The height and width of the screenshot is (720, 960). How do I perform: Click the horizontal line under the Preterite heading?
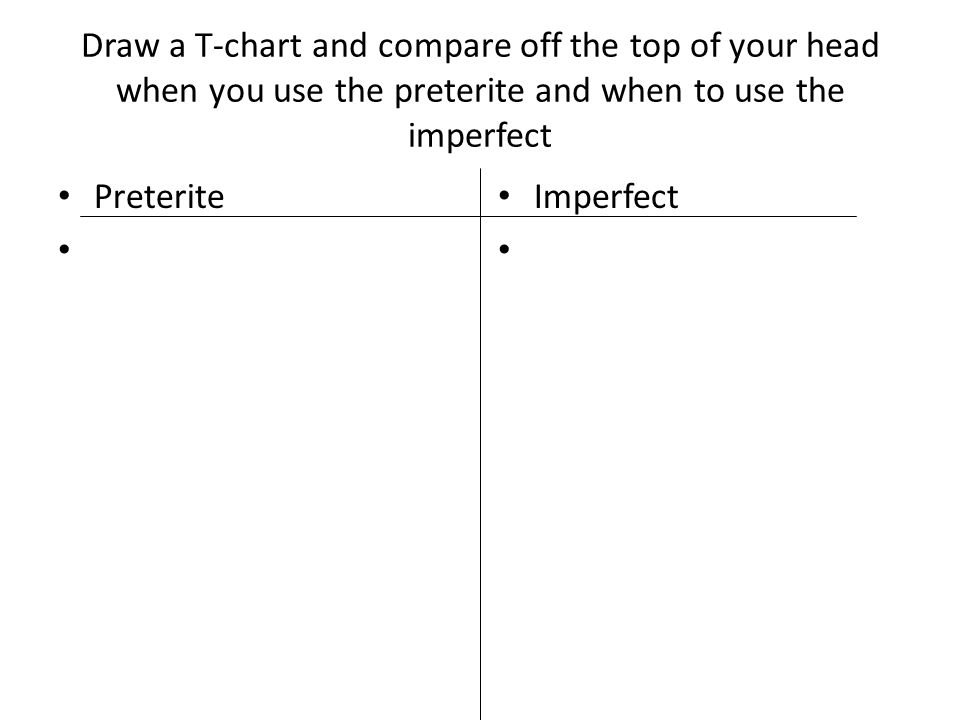coord(280,216)
